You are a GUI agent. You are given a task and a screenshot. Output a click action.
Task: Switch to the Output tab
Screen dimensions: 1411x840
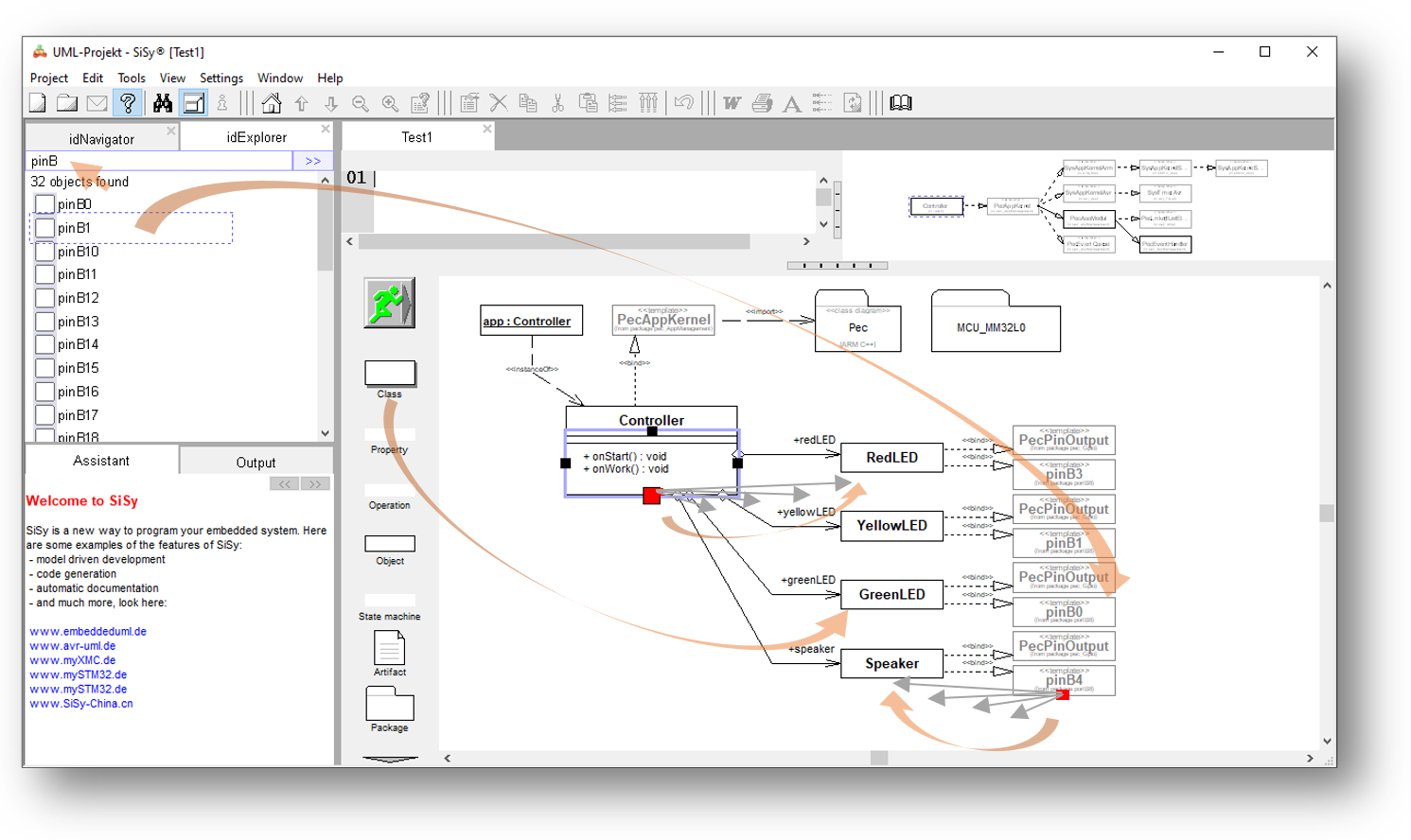(256, 463)
